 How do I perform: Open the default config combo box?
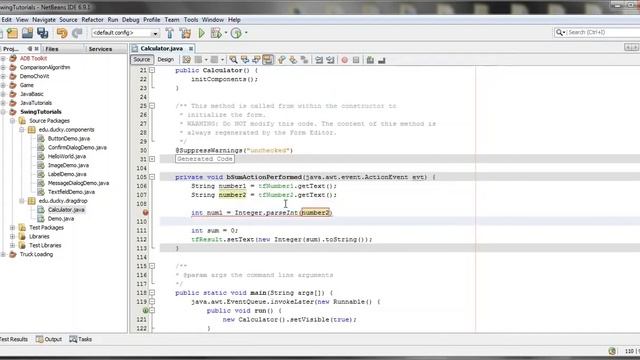point(125,33)
